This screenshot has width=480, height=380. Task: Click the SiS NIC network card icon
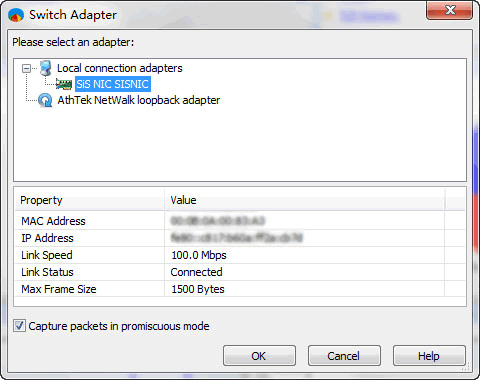[64, 84]
